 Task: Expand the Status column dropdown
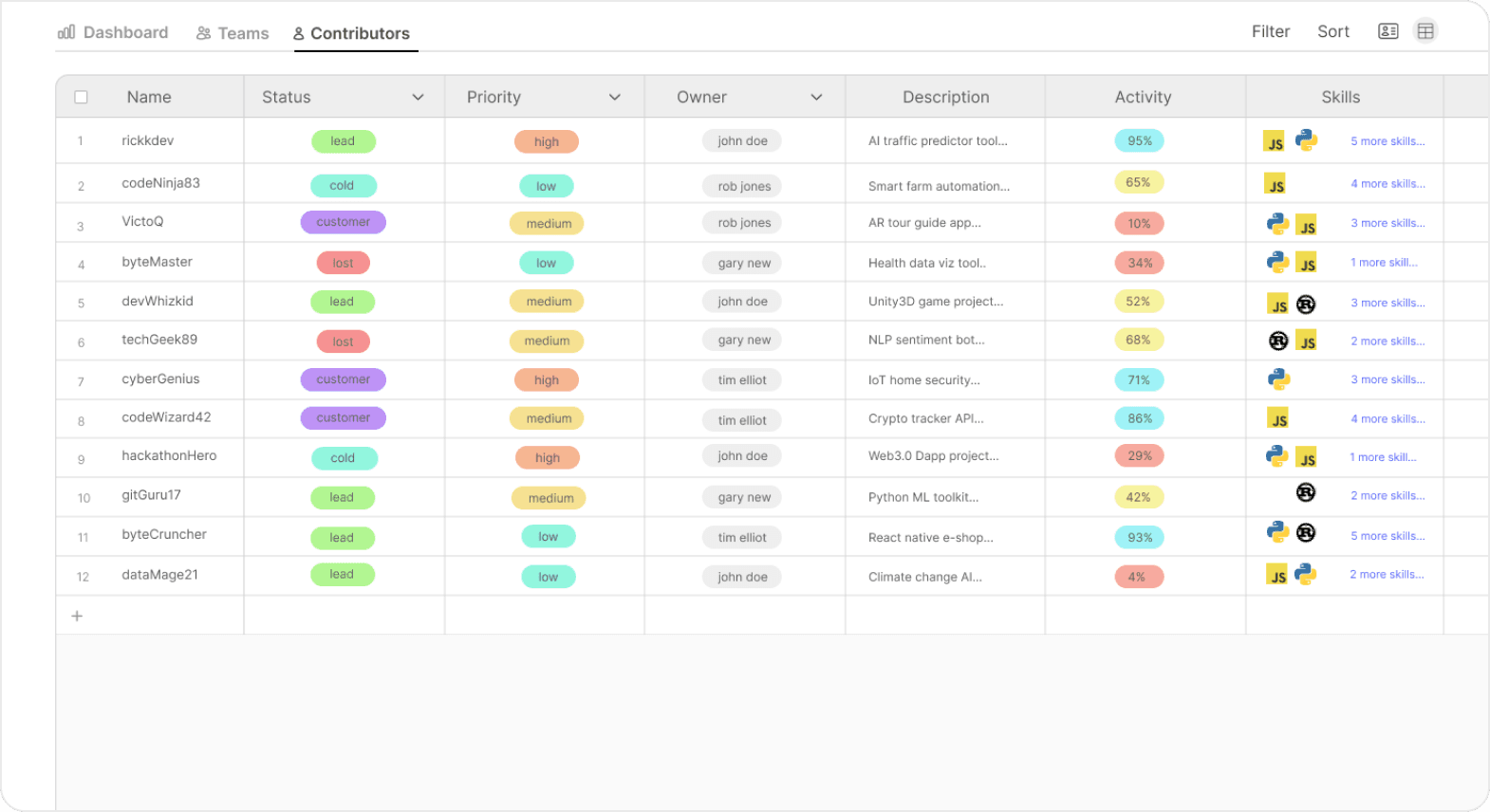pos(418,97)
